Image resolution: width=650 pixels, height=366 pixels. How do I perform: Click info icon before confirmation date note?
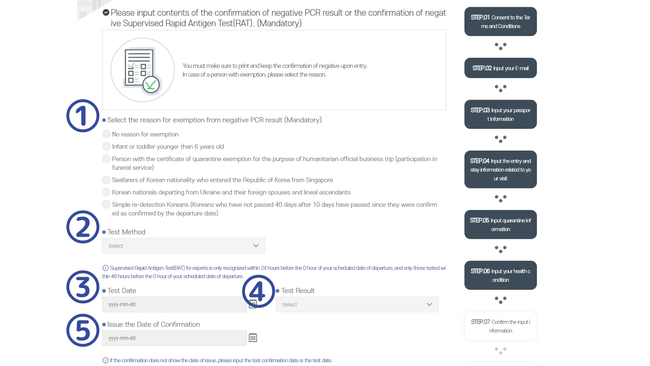(x=105, y=361)
